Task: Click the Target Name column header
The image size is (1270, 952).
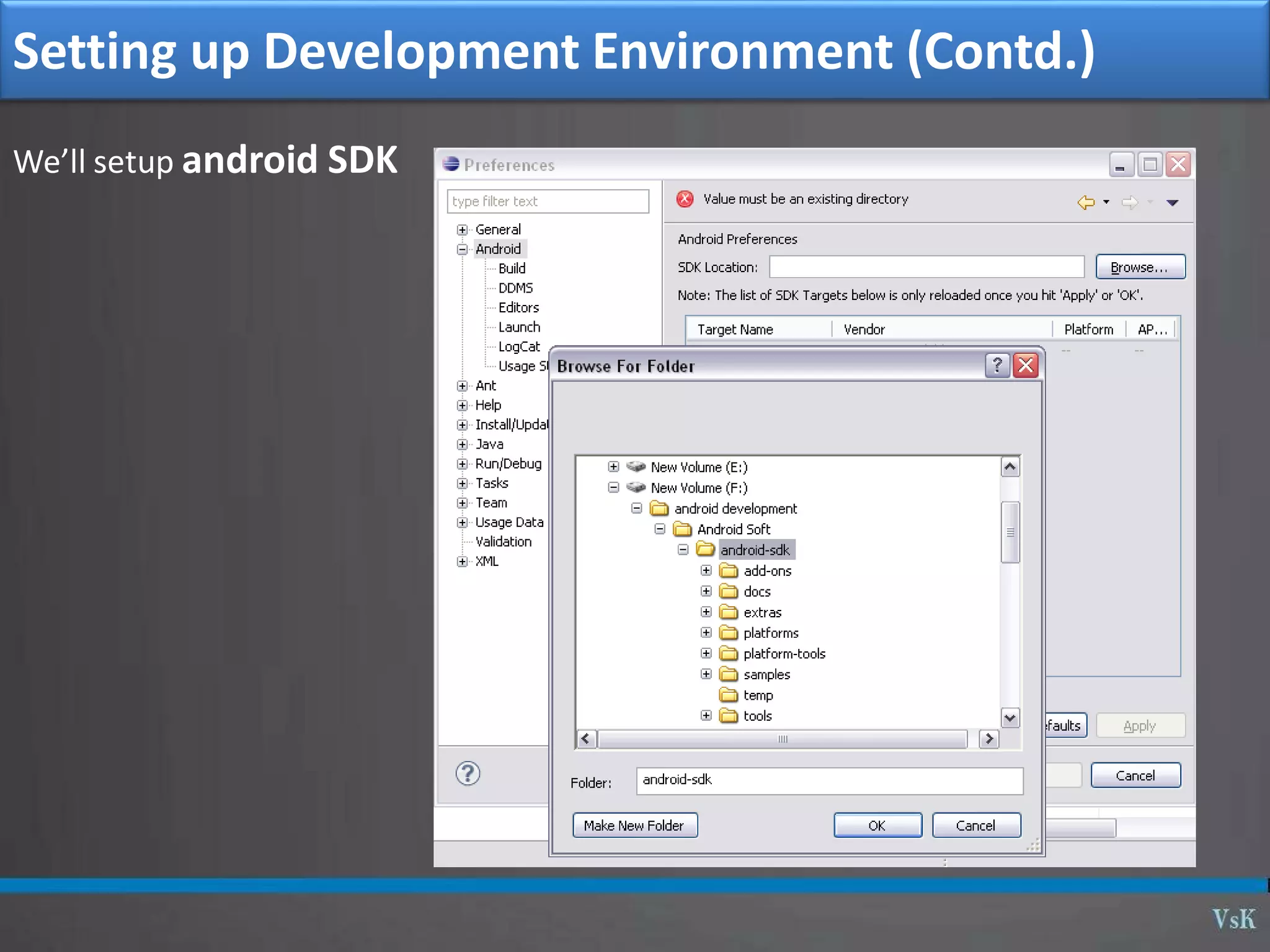Action: [758, 329]
